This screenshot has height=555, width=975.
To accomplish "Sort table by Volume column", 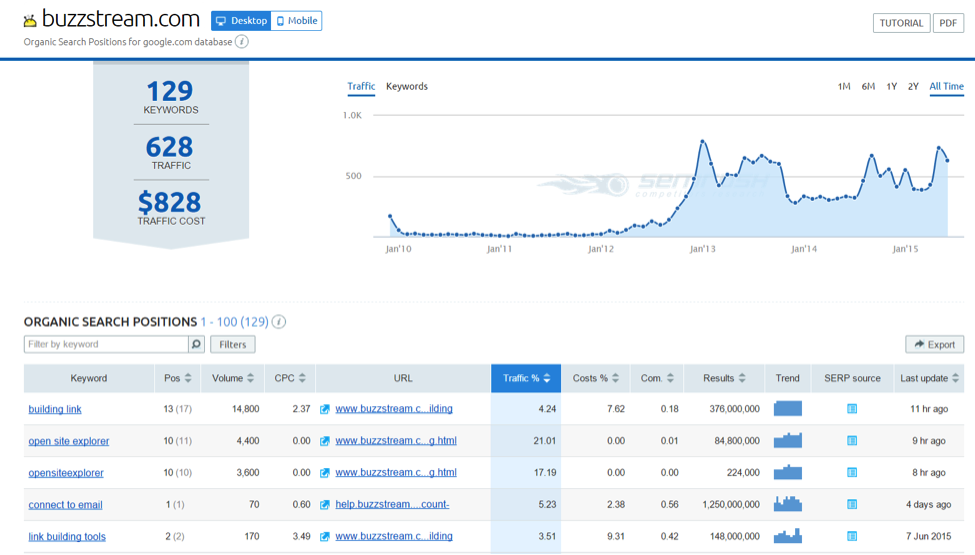I will [x=233, y=378].
